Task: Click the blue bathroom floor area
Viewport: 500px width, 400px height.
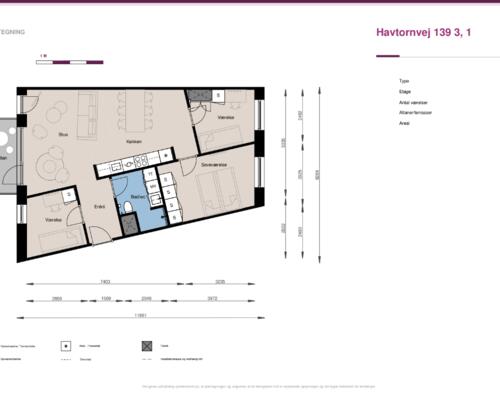Action: 138,199
